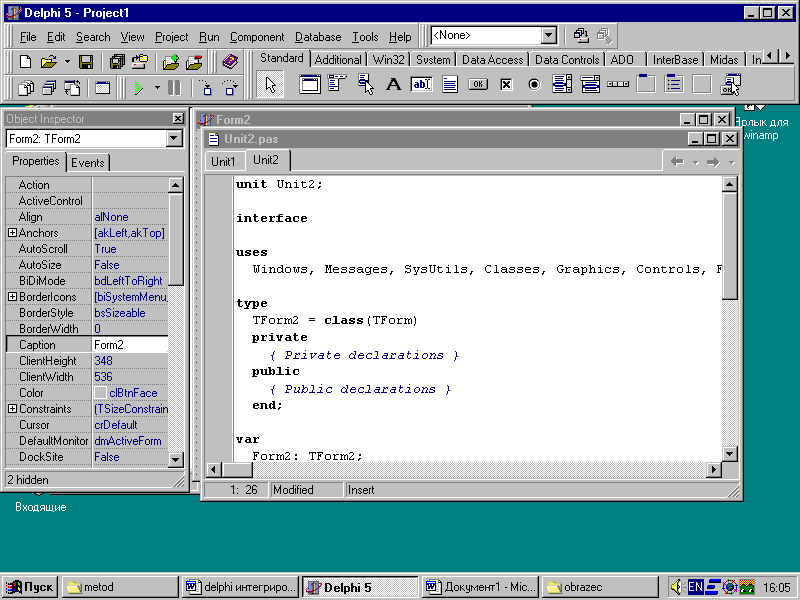
Task: Open the File menu
Action: [x=28, y=37]
